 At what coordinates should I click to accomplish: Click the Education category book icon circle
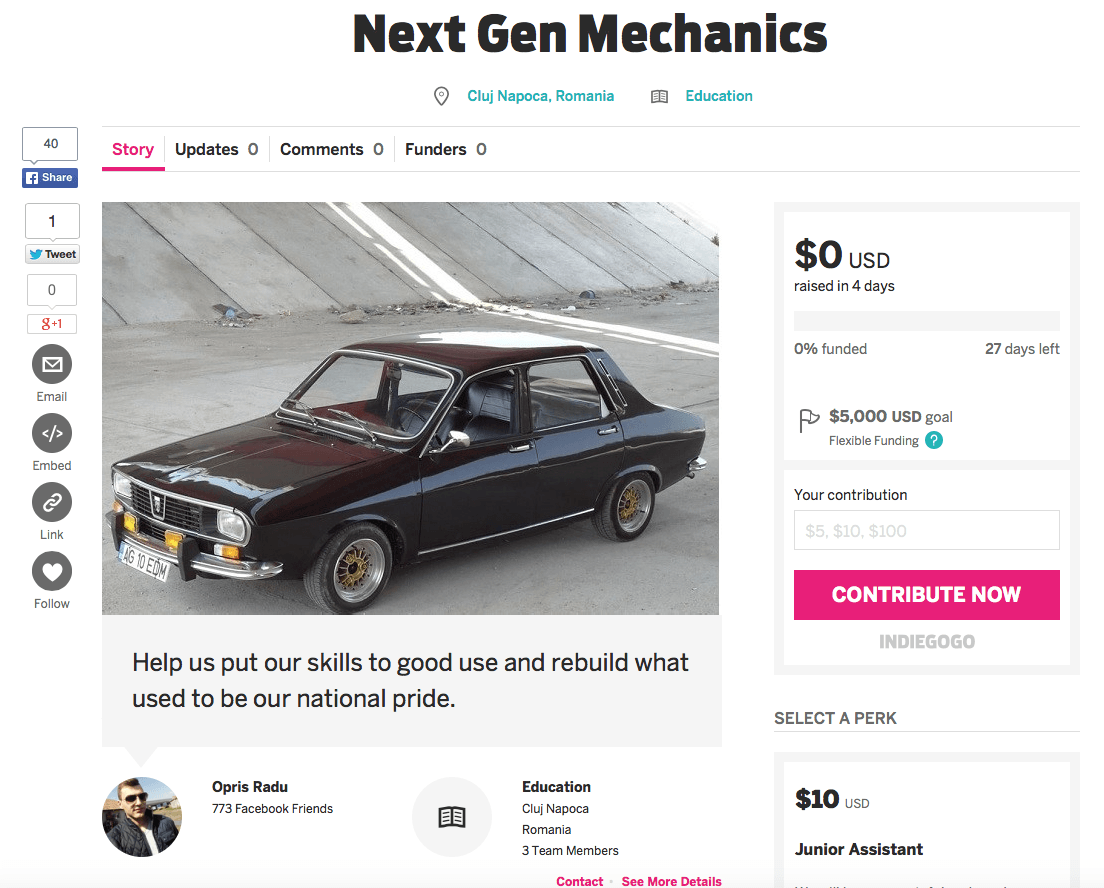(452, 817)
